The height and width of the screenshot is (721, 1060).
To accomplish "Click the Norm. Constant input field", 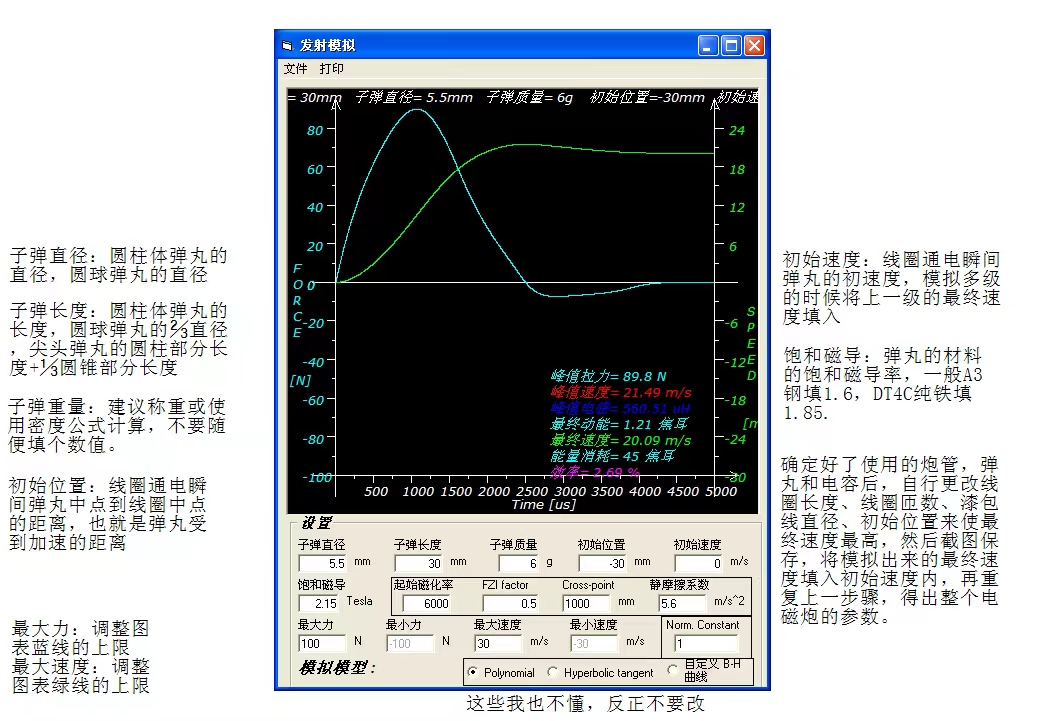I will (706, 643).
